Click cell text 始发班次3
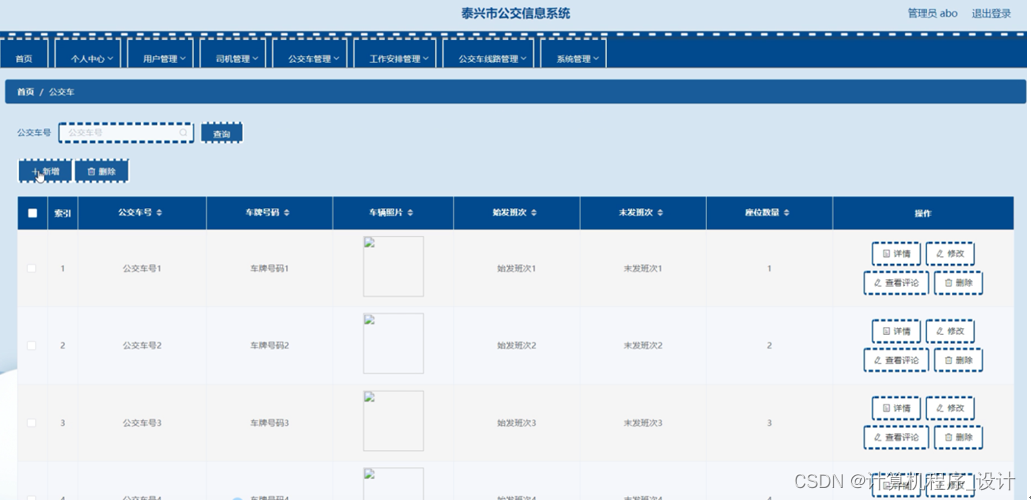Screen dimensions: 1031x500 tap(517, 422)
